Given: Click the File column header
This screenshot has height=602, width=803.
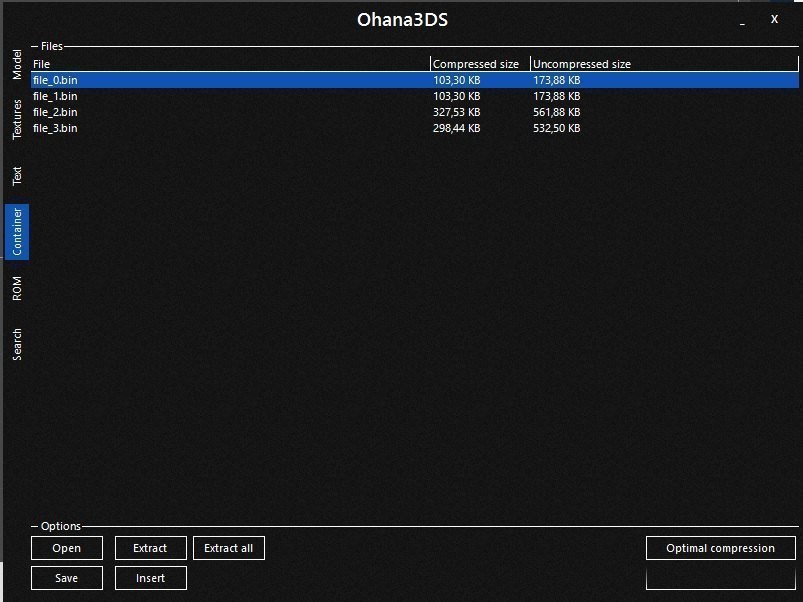Looking at the screenshot, I should click(230, 64).
